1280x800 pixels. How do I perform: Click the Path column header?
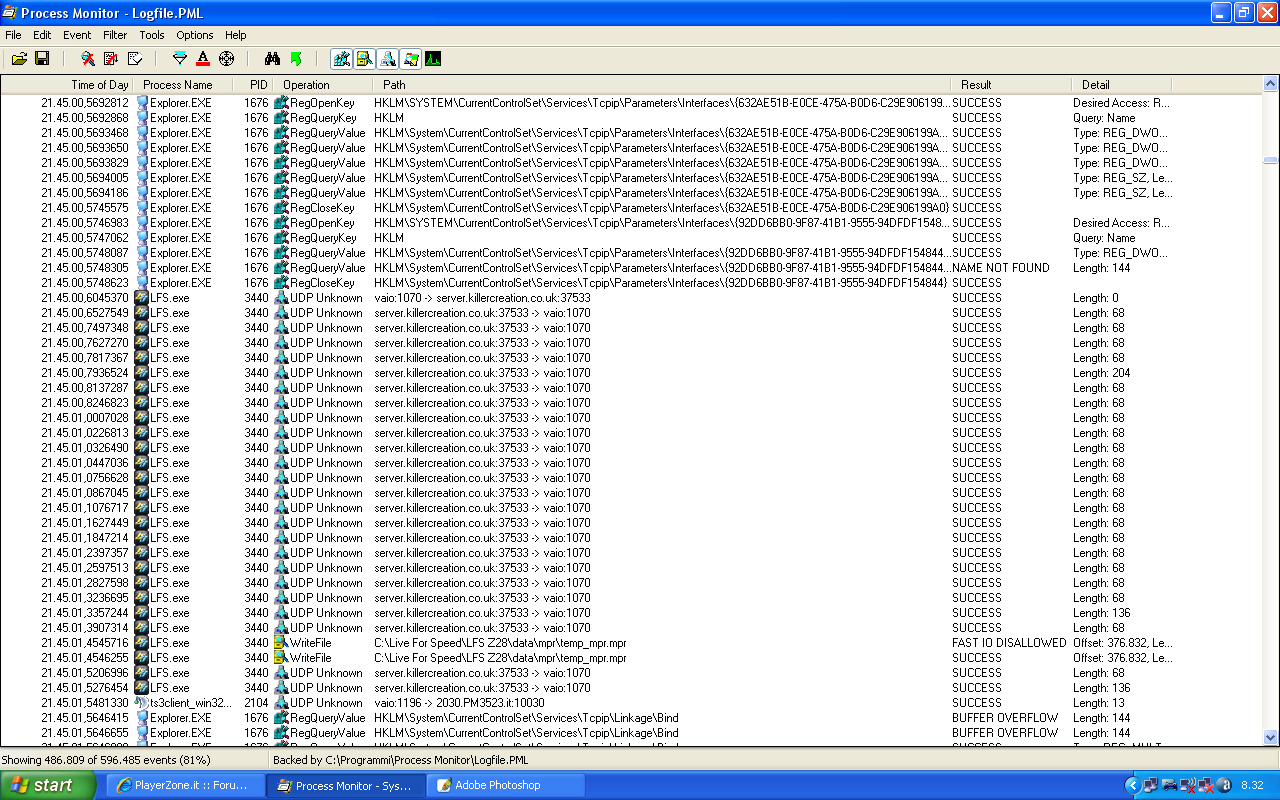[x=662, y=85]
